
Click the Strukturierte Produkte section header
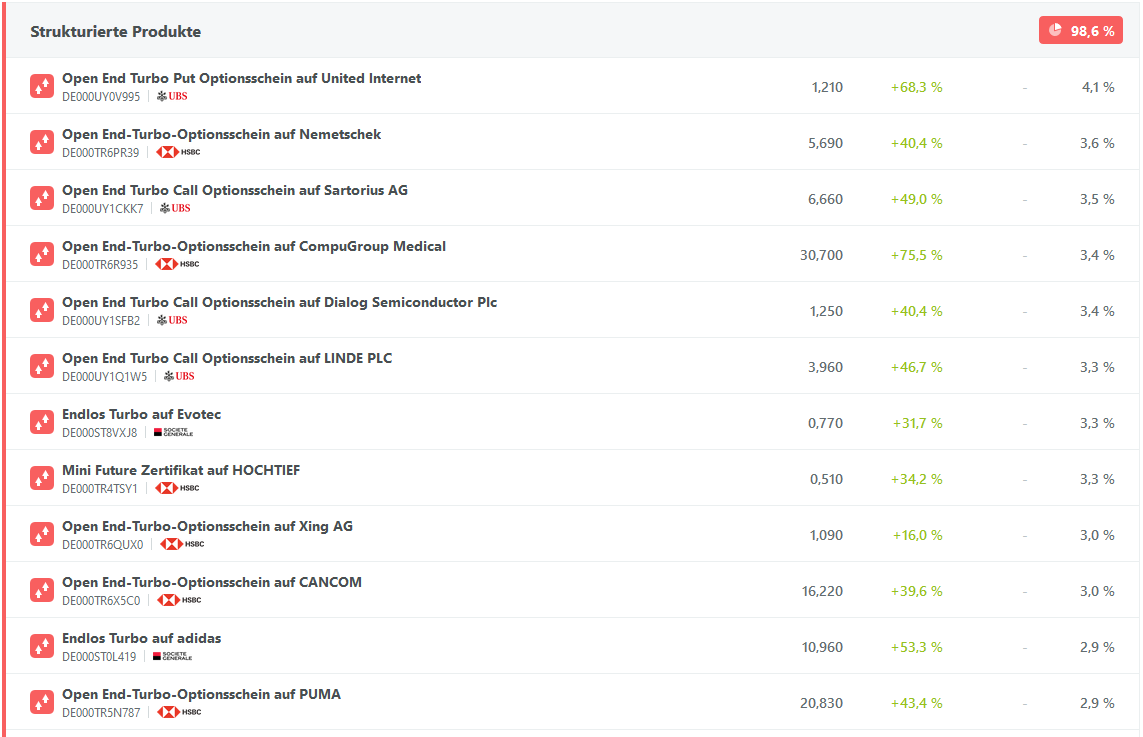(x=115, y=32)
